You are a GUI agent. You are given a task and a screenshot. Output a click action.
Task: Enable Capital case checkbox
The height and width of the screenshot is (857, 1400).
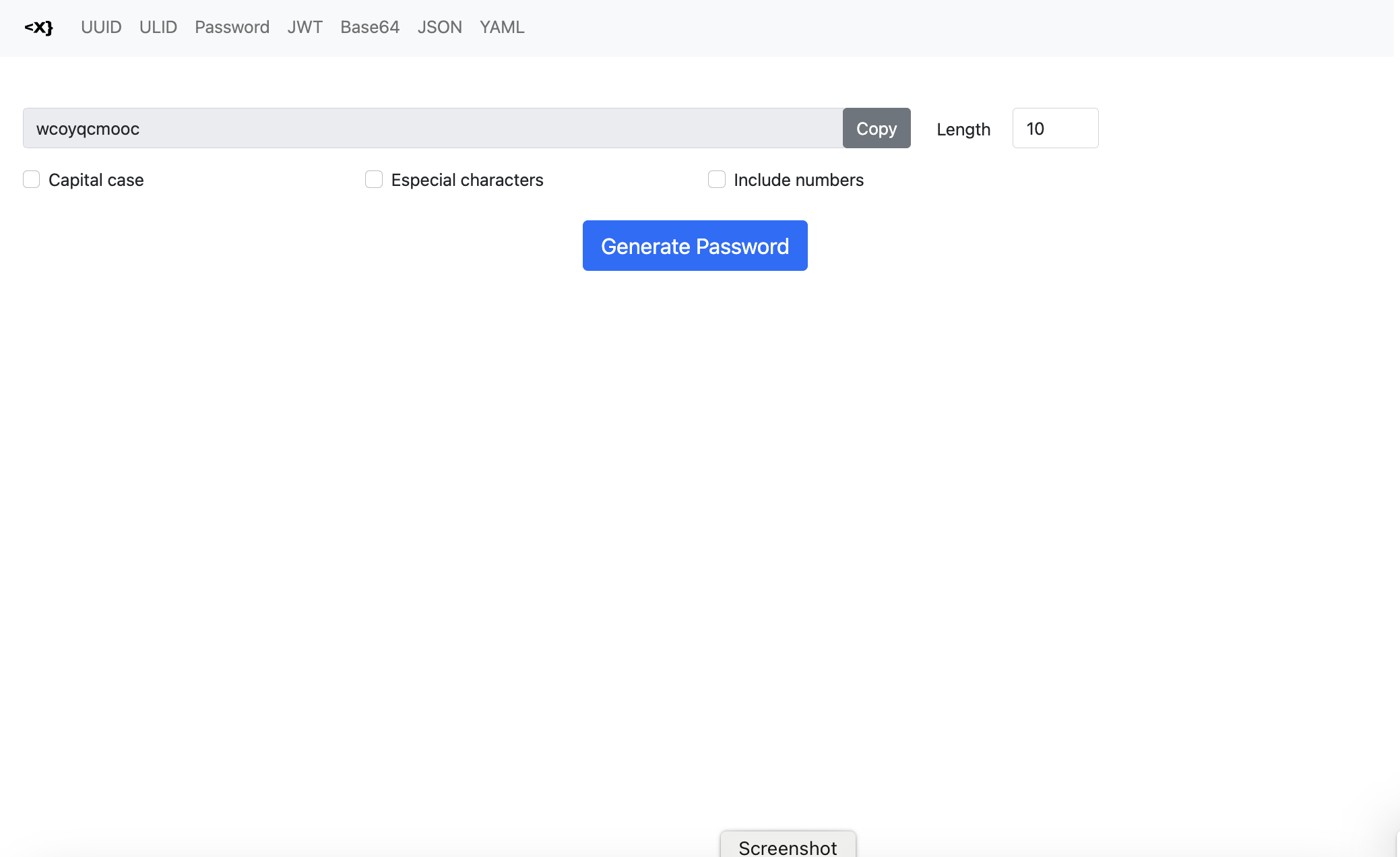point(31,179)
